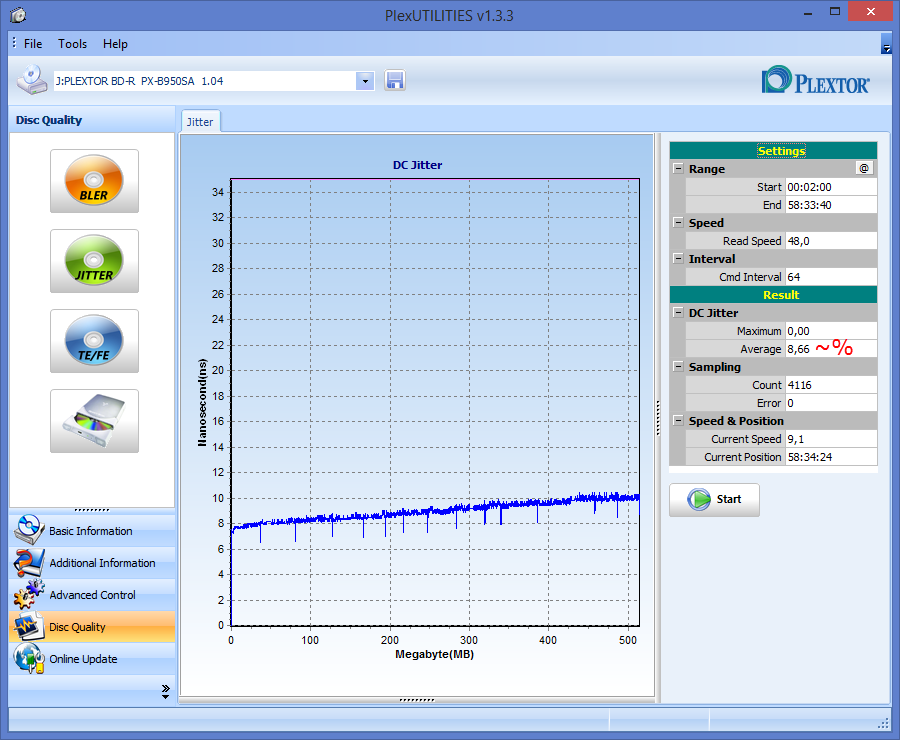This screenshot has width=900, height=740.
Task: Go to Additional Information section
Action: point(92,563)
